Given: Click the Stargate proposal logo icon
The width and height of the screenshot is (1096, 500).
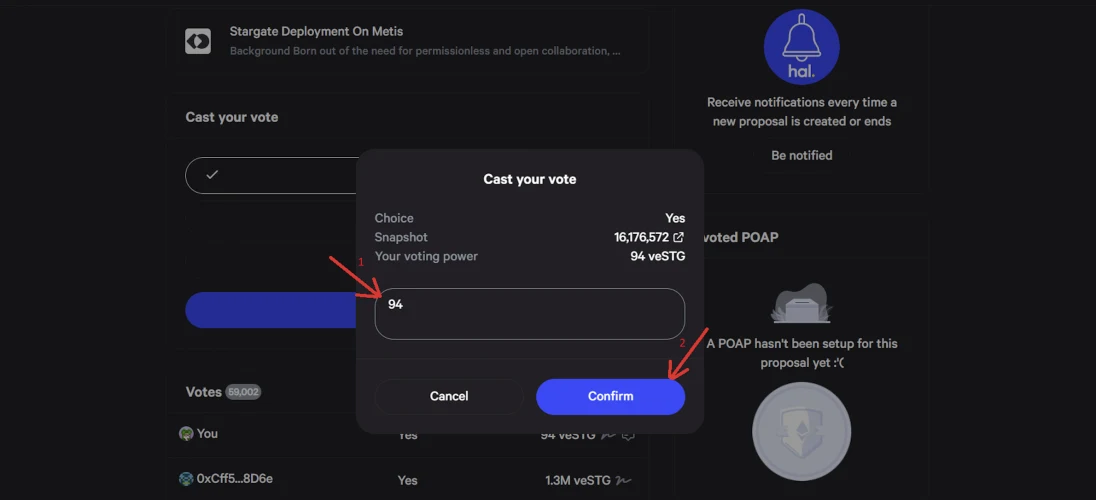Looking at the screenshot, I should coord(198,41).
